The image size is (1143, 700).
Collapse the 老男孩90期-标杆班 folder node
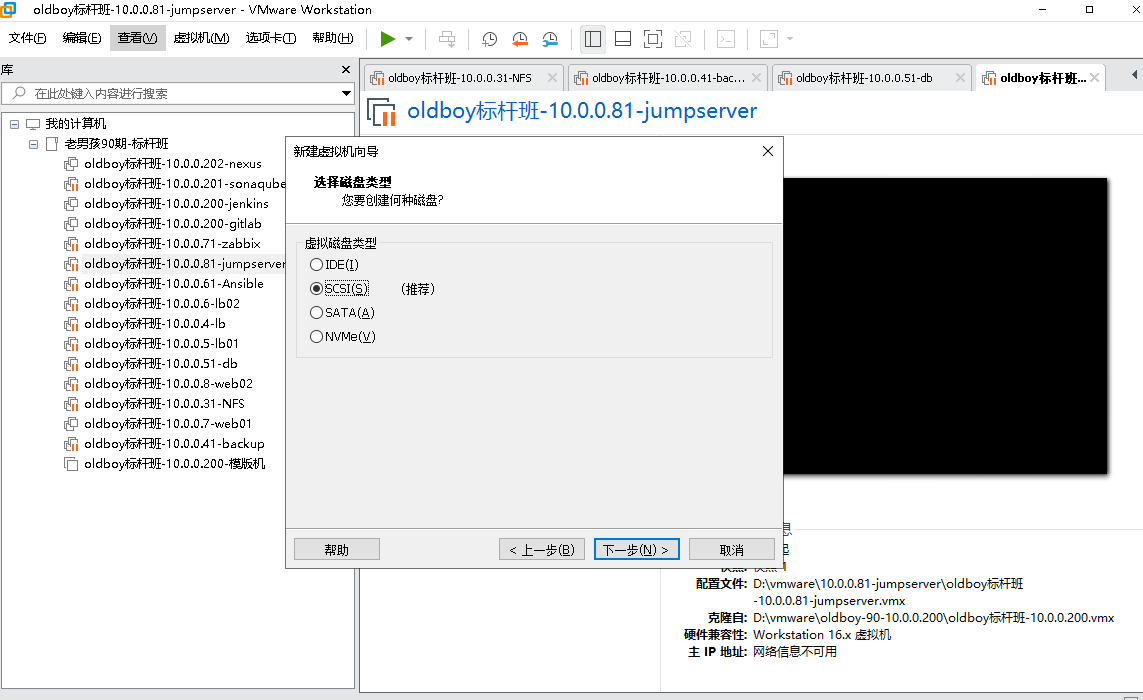point(34,144)
